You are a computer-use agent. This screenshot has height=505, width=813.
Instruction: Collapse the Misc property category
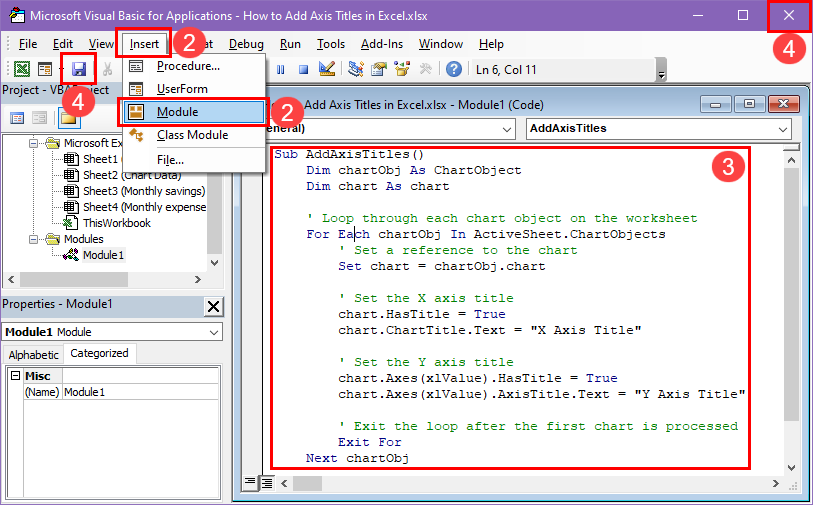tap(16, 375)
